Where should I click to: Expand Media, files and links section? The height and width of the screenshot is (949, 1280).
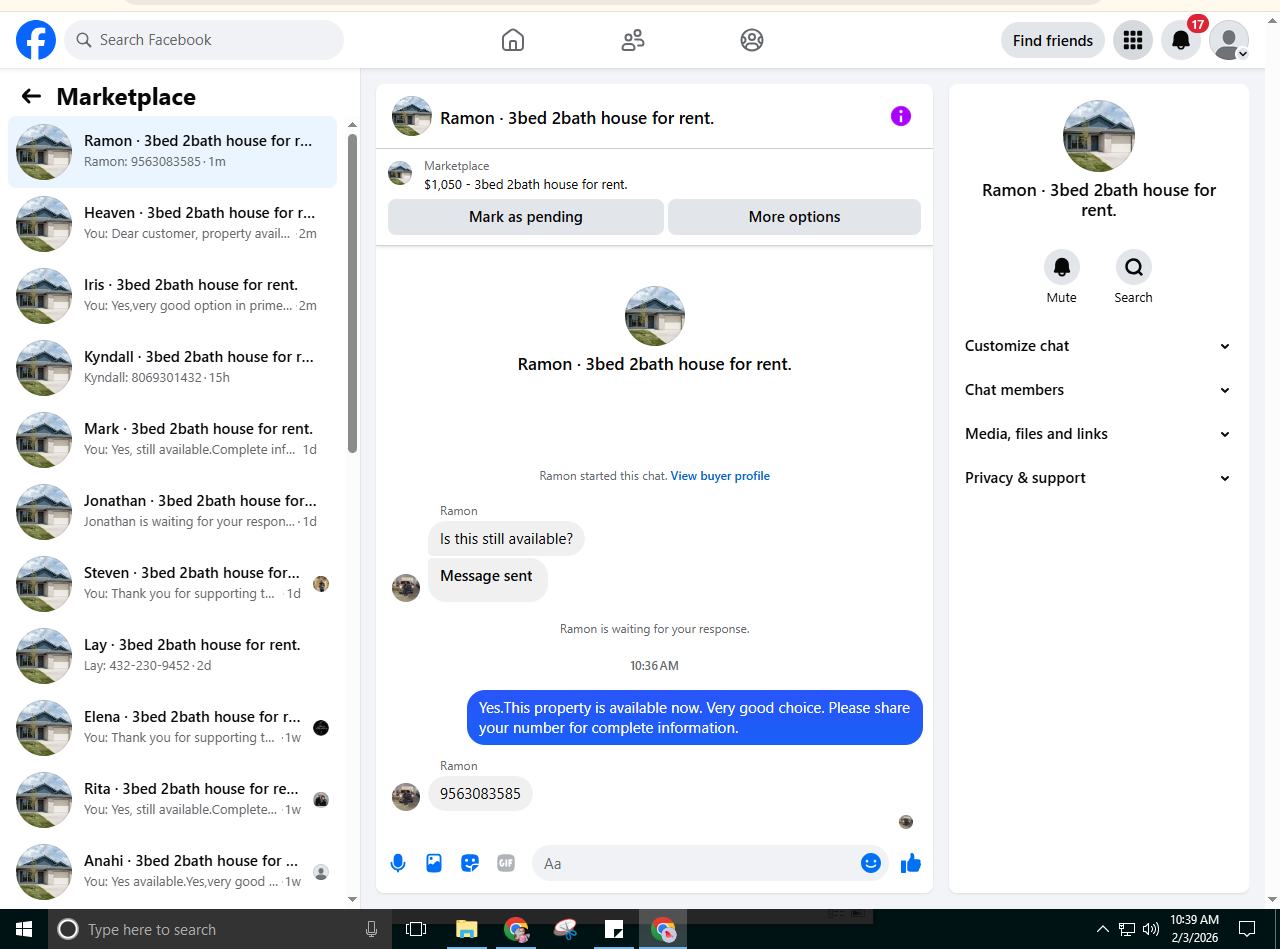click(1098, 434)
